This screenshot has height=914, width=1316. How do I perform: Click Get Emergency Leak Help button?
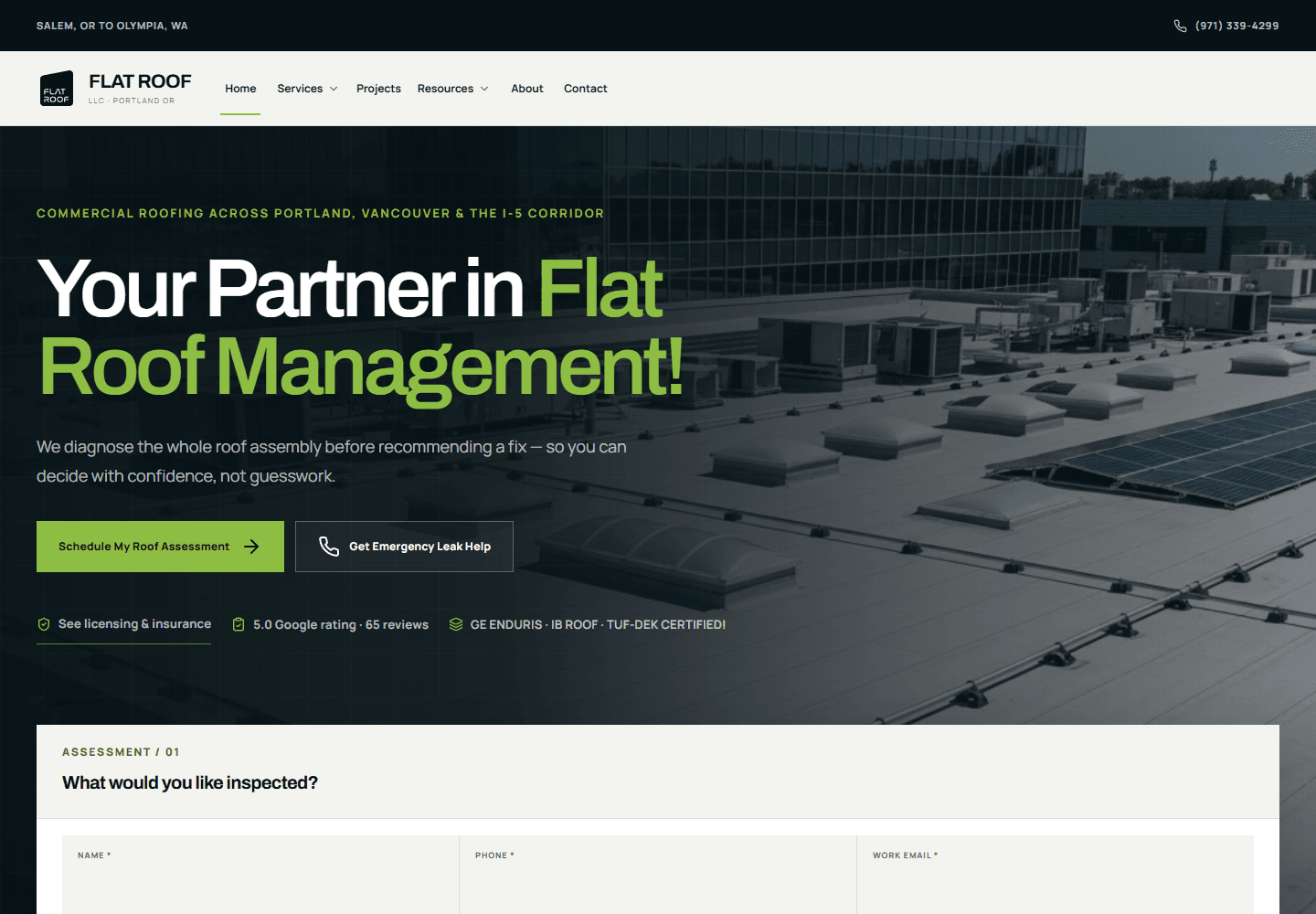pos(404,547)
